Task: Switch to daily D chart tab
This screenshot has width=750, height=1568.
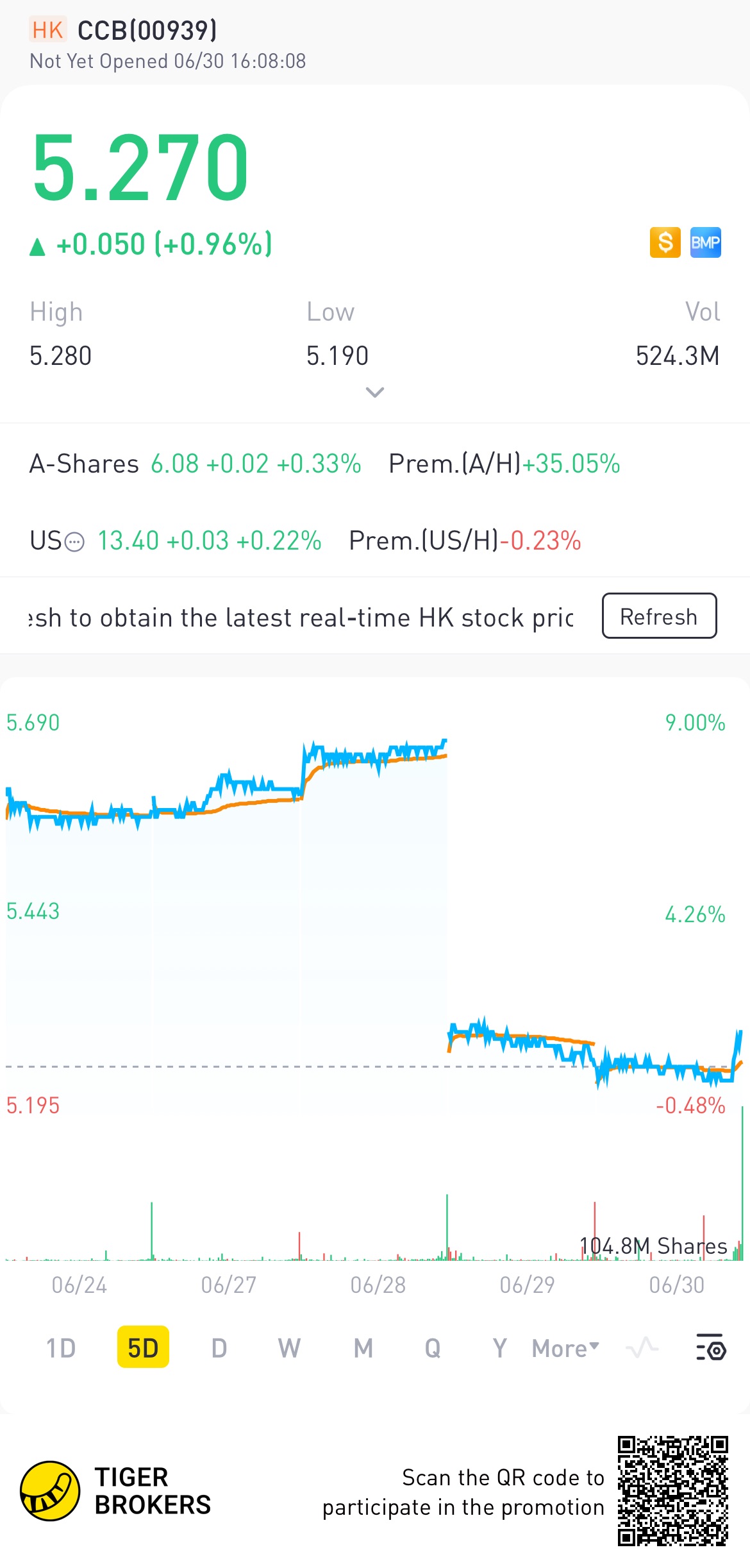Action: pos(219,1348)
